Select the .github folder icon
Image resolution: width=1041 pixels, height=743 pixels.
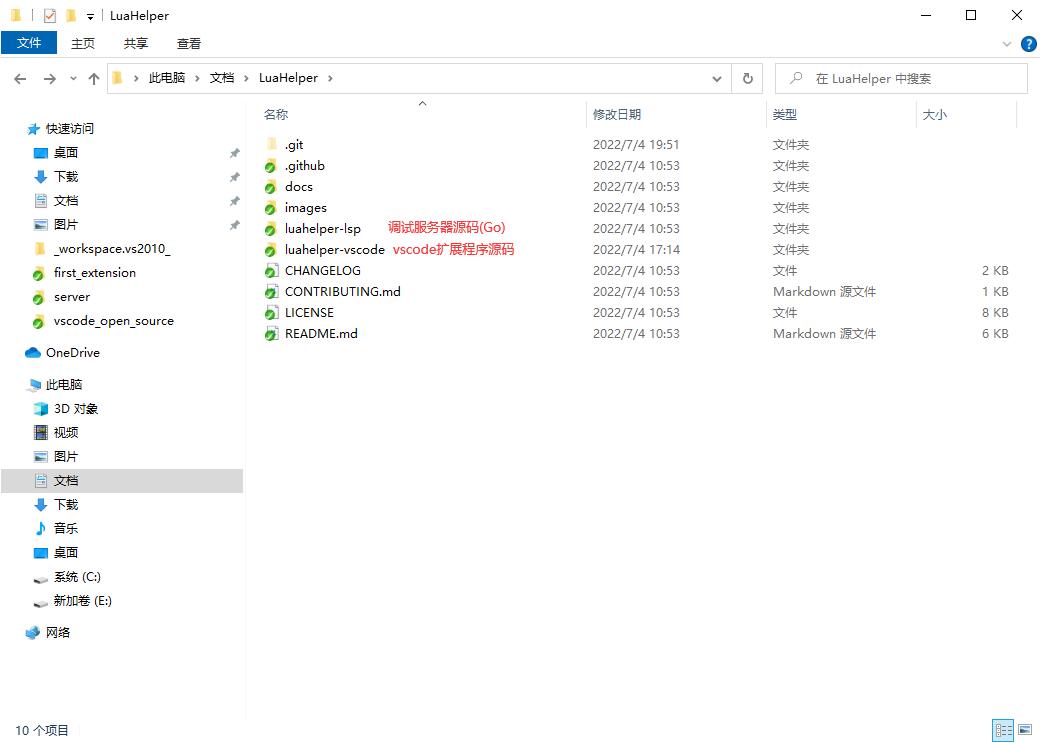[x=271, y=166]
